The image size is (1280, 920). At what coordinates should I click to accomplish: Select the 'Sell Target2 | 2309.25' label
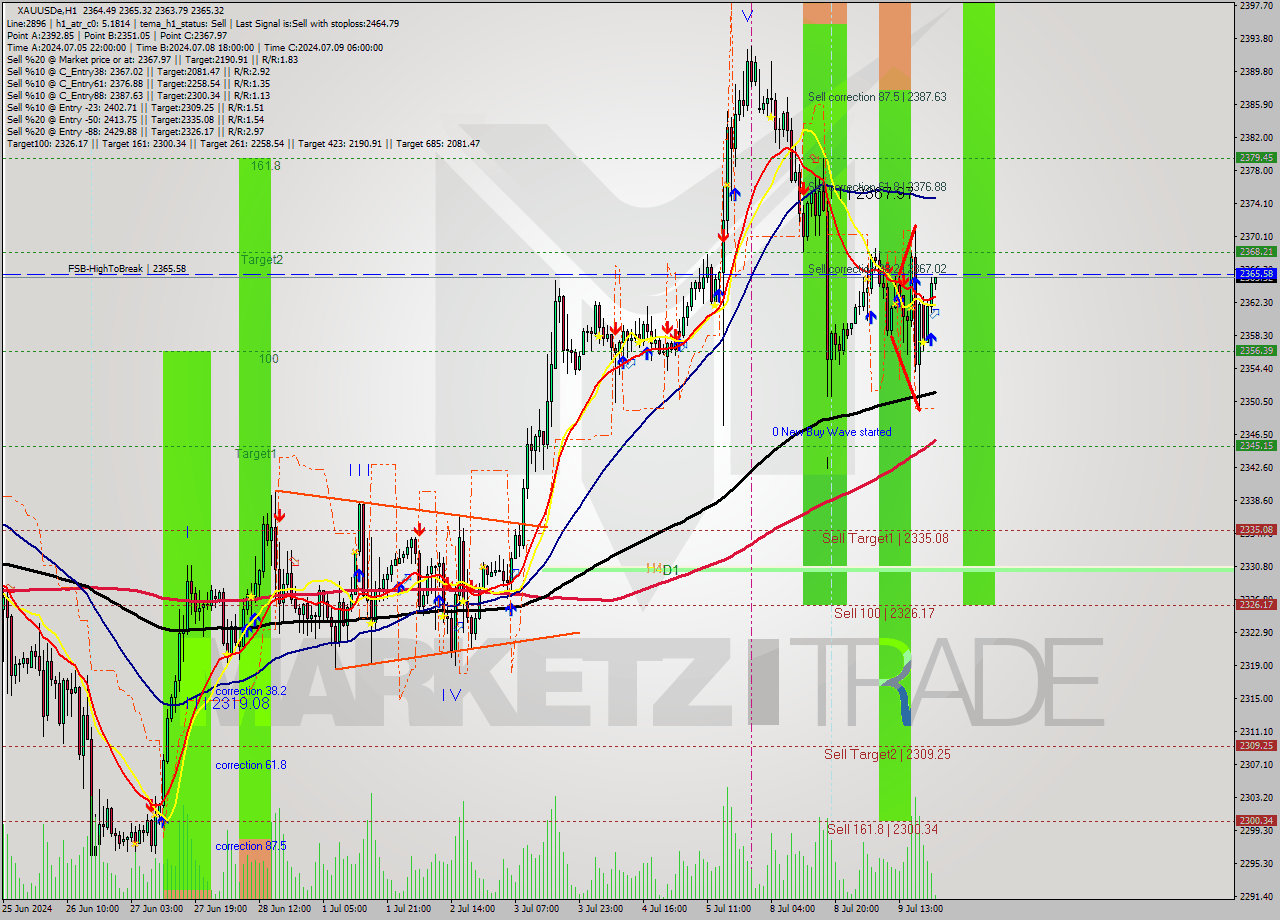tap(887, 754)
